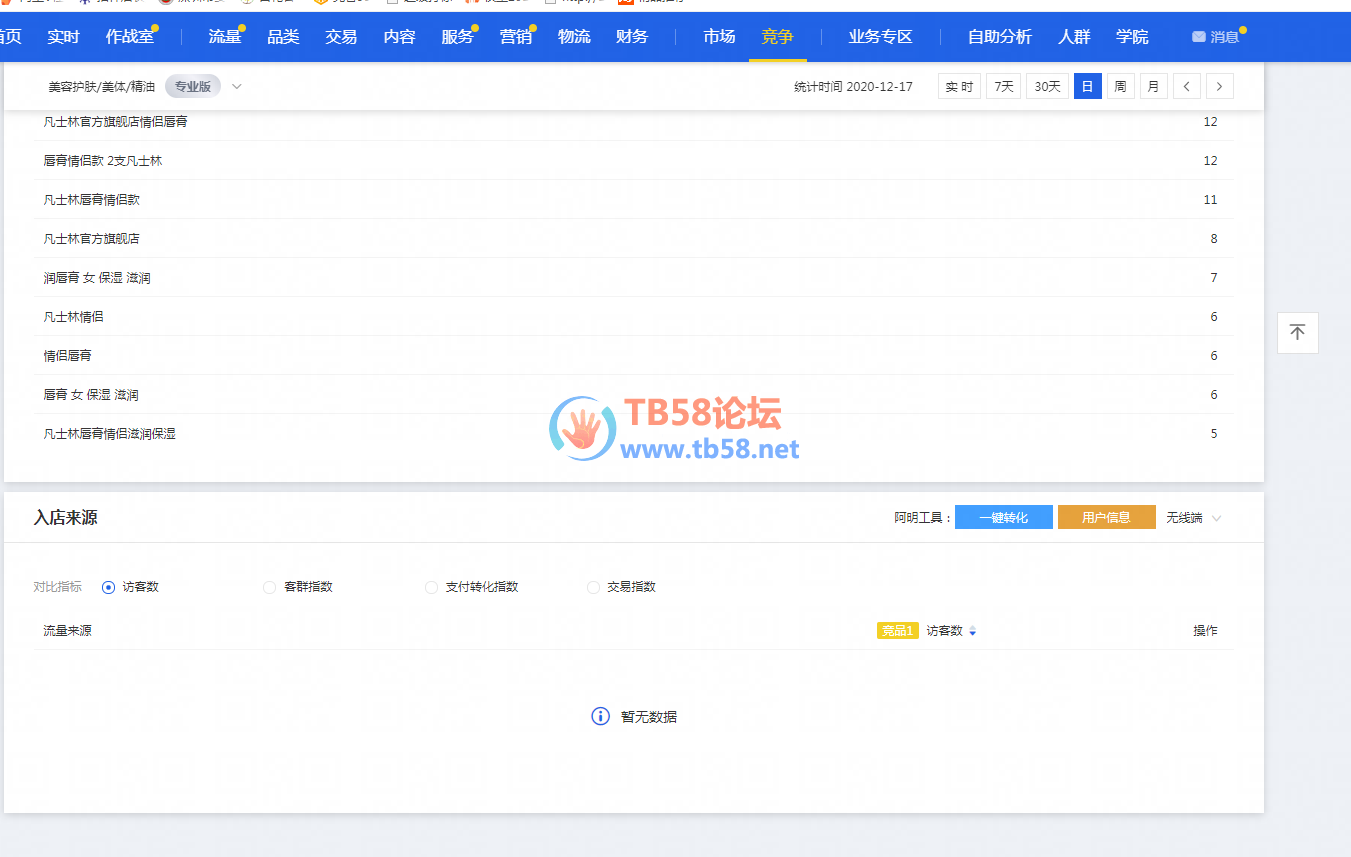Open the 市场 menu

719,37
